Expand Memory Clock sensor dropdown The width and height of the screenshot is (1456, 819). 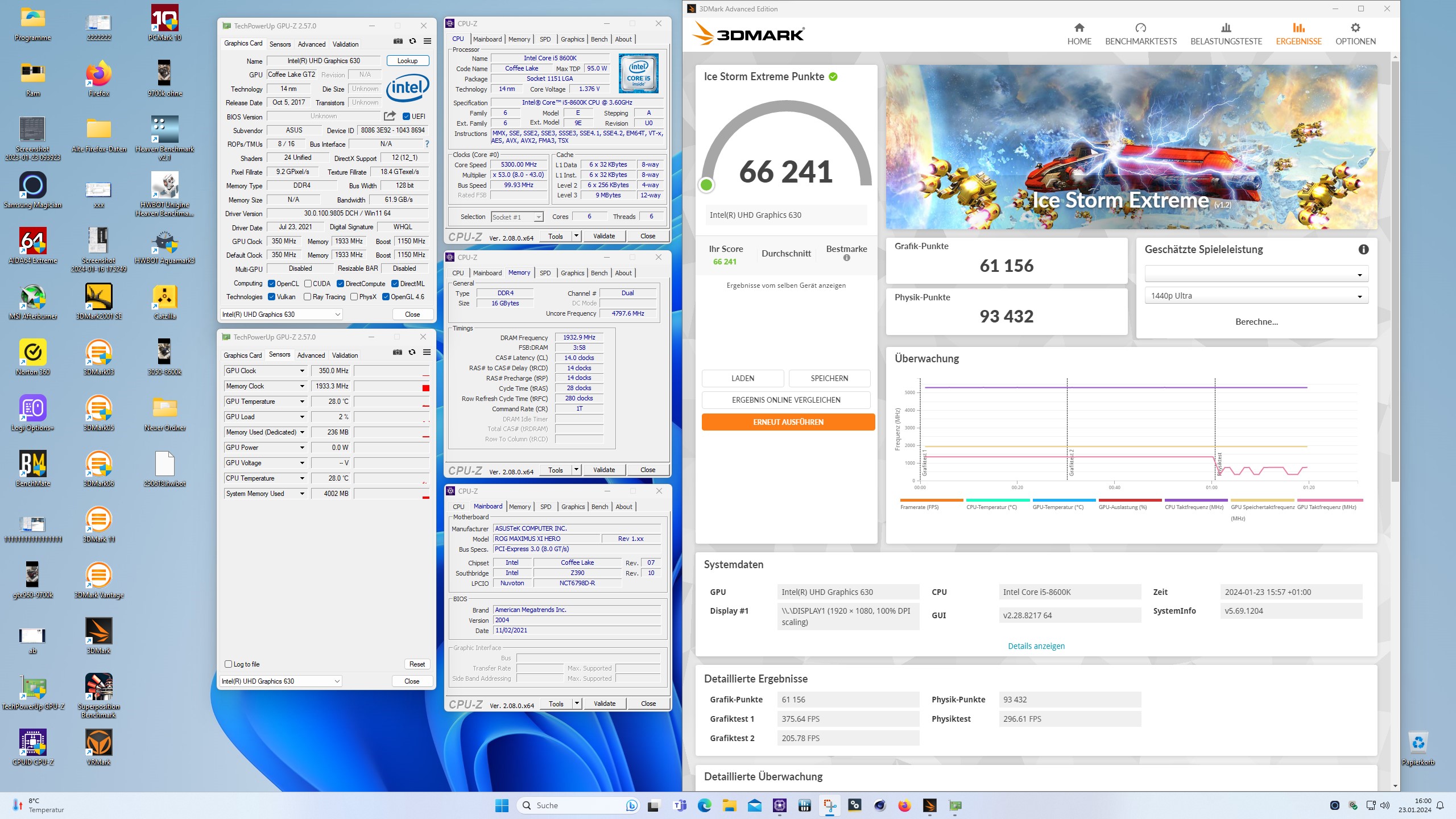click(302, 386)
